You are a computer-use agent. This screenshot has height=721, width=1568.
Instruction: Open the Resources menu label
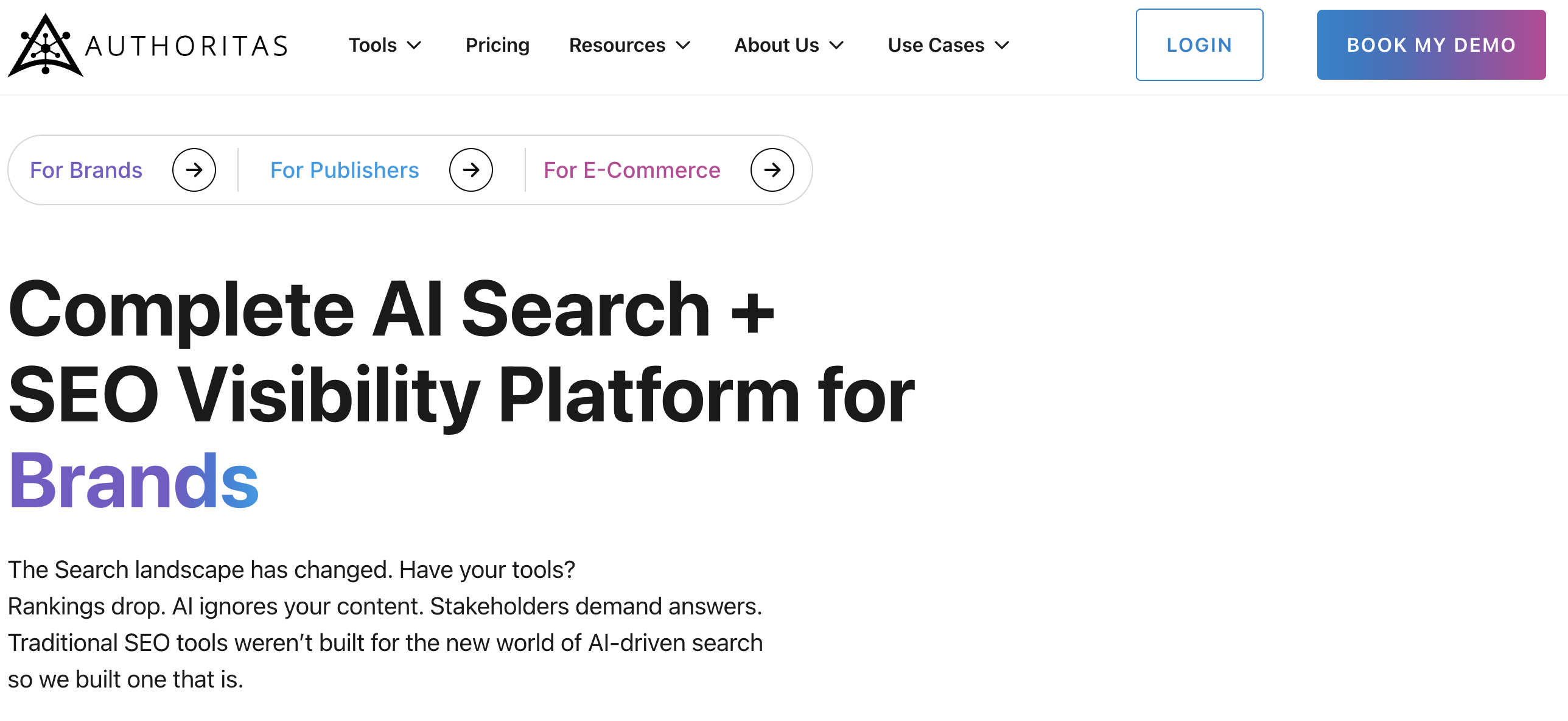click(617, 45)
